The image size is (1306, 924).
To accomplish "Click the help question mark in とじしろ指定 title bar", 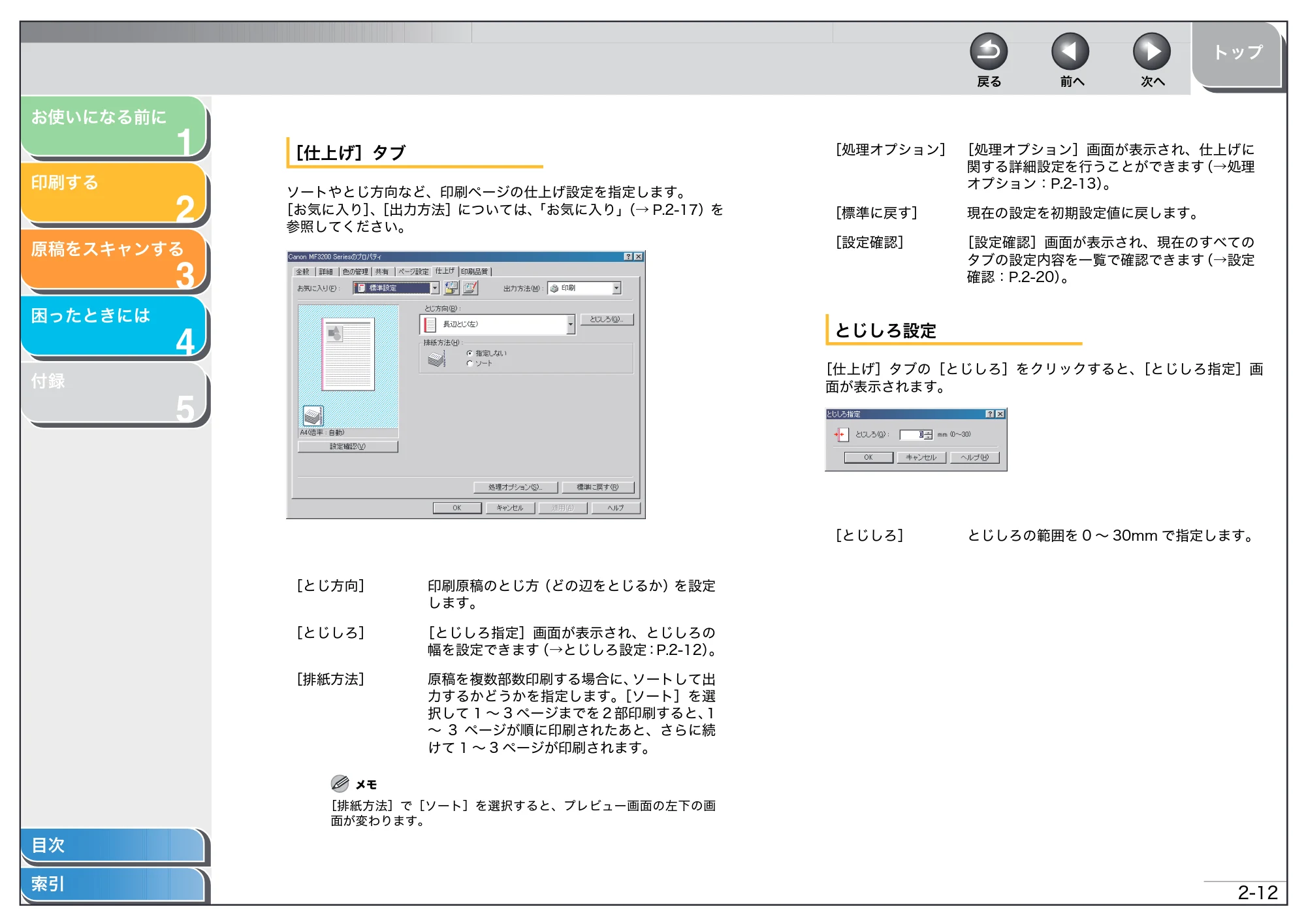I will (x=990, y=414).
